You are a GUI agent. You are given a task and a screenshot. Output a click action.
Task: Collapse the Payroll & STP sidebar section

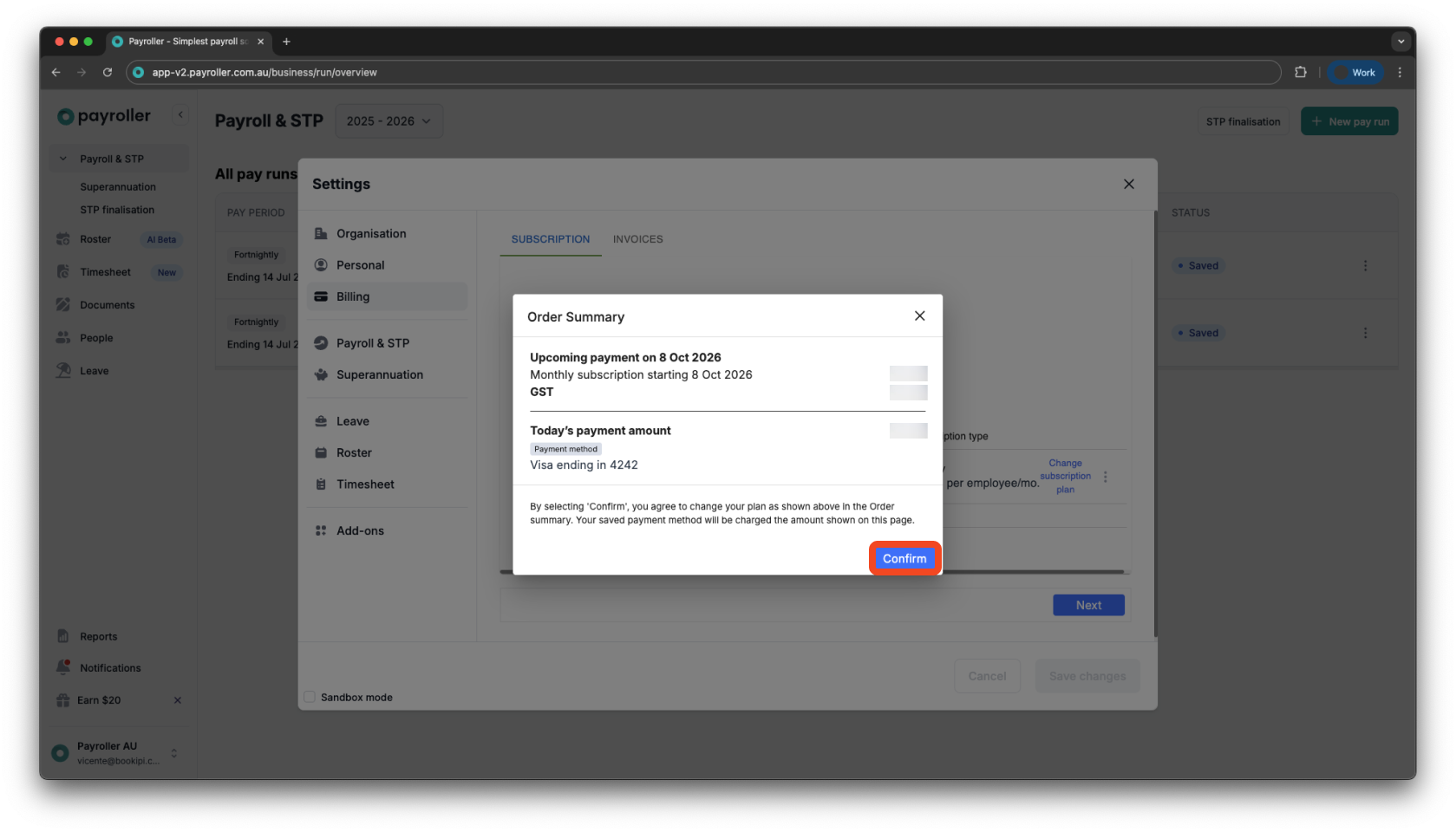point(62,158)
